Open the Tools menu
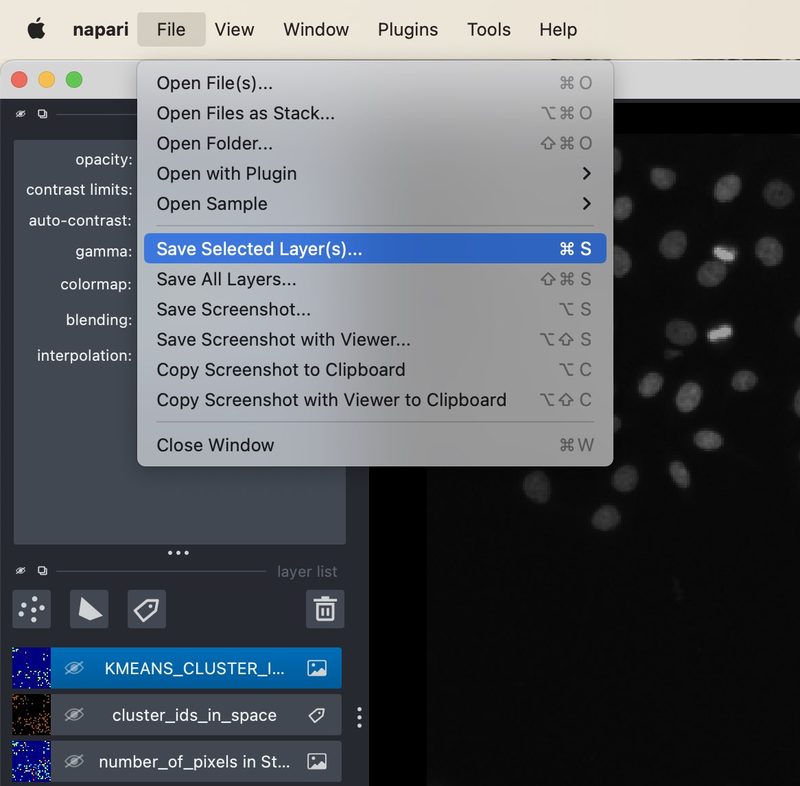 point(489,30)
